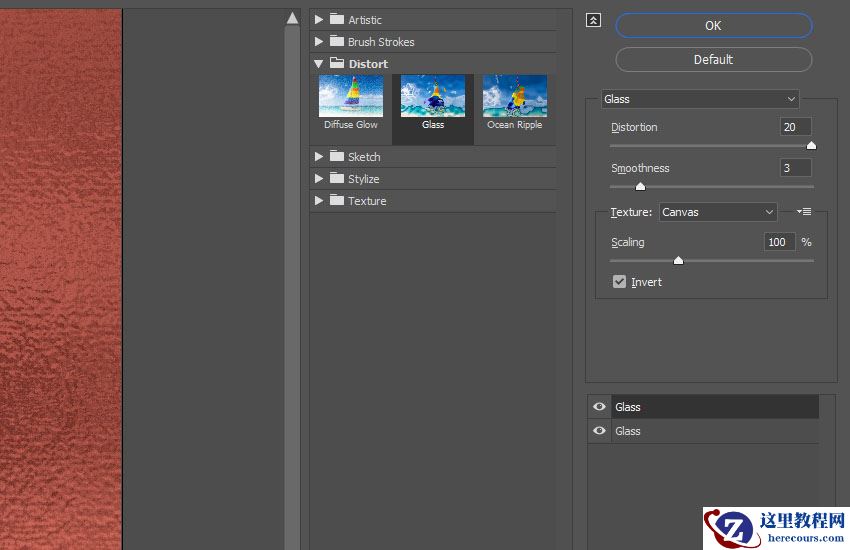
Task: Click the Default button
Action: coord(713,59)
